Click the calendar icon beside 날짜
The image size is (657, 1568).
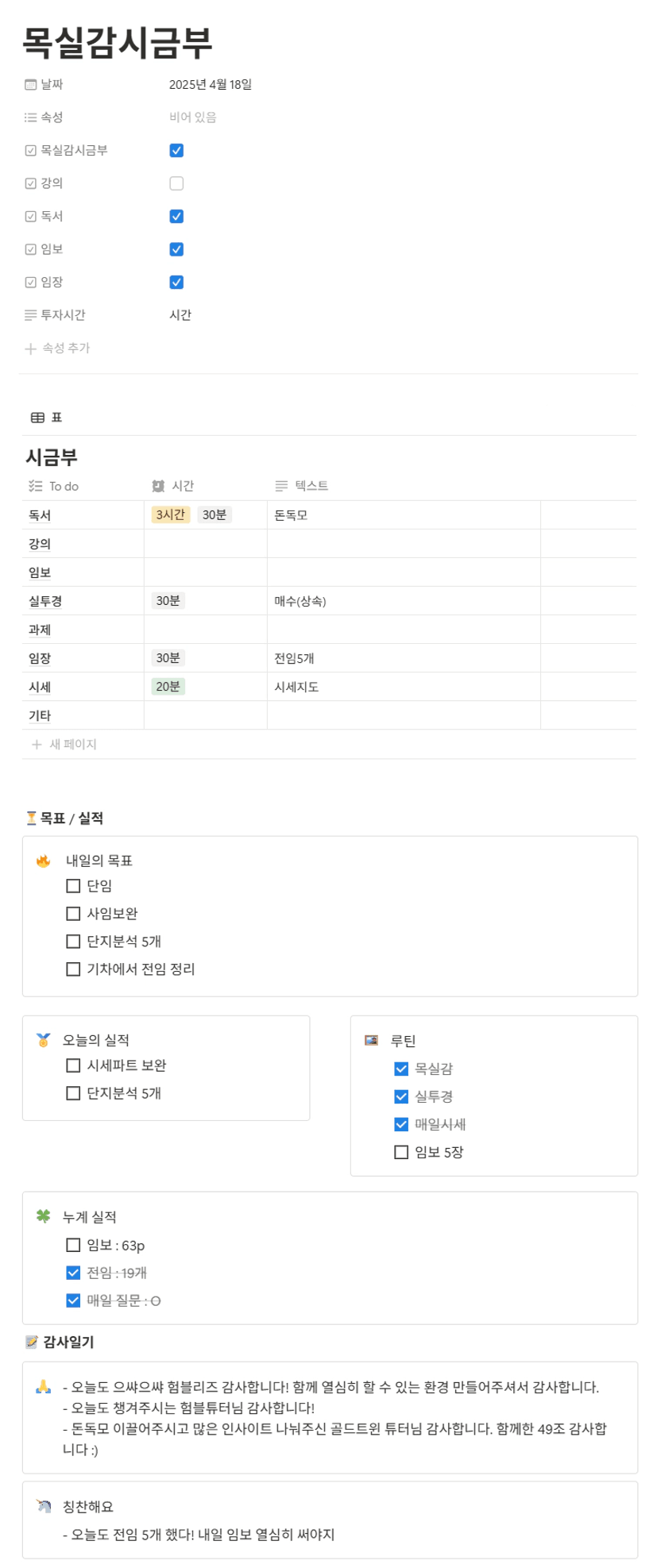(x=30, y=84)
